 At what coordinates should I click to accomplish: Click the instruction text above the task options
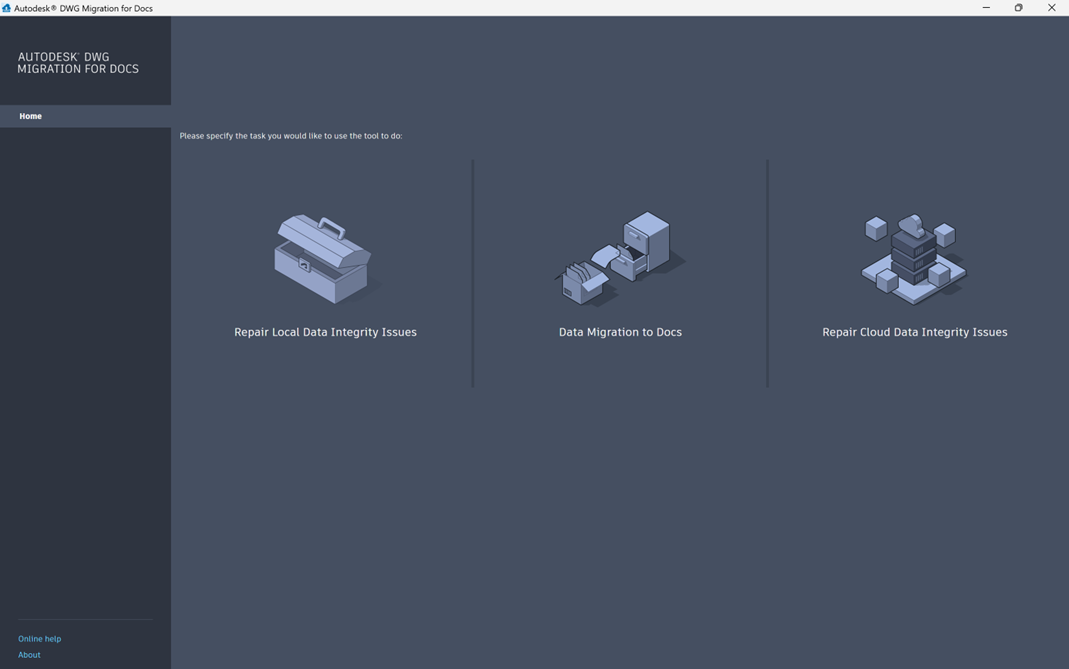pos(290,136)
